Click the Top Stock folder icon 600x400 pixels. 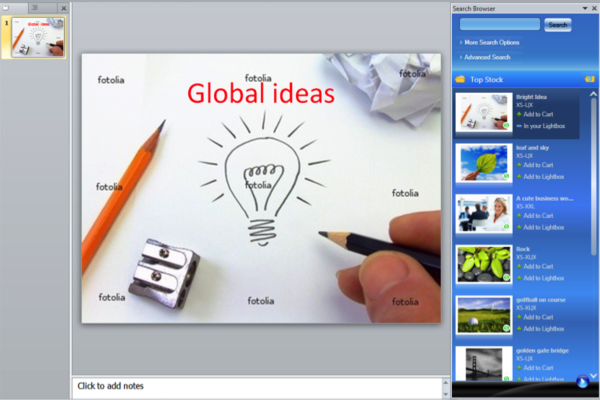(460, 79)
